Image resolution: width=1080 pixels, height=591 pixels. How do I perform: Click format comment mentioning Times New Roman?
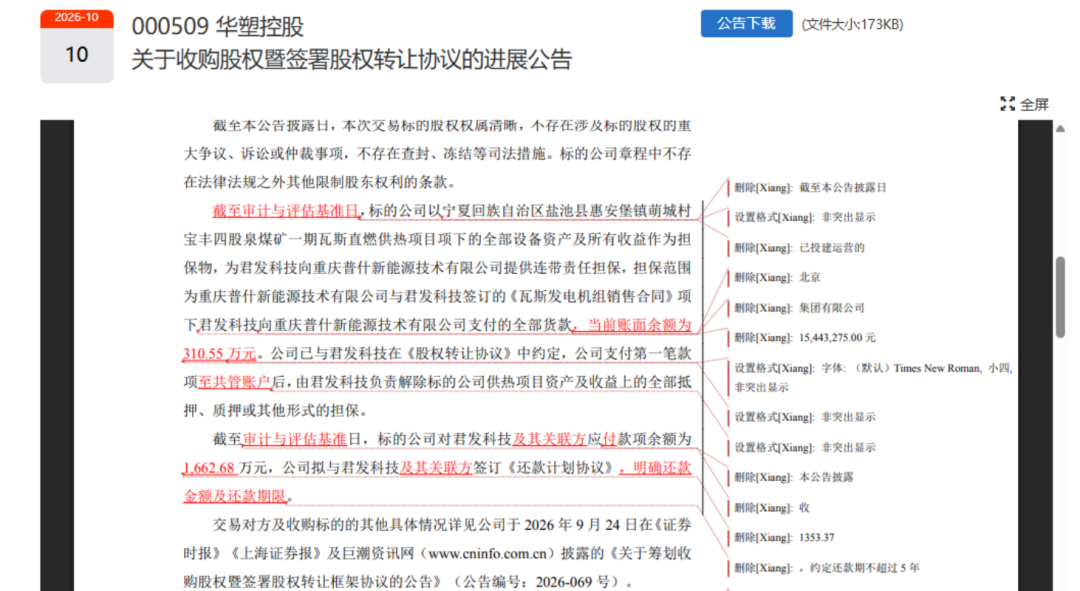[873, 377]
